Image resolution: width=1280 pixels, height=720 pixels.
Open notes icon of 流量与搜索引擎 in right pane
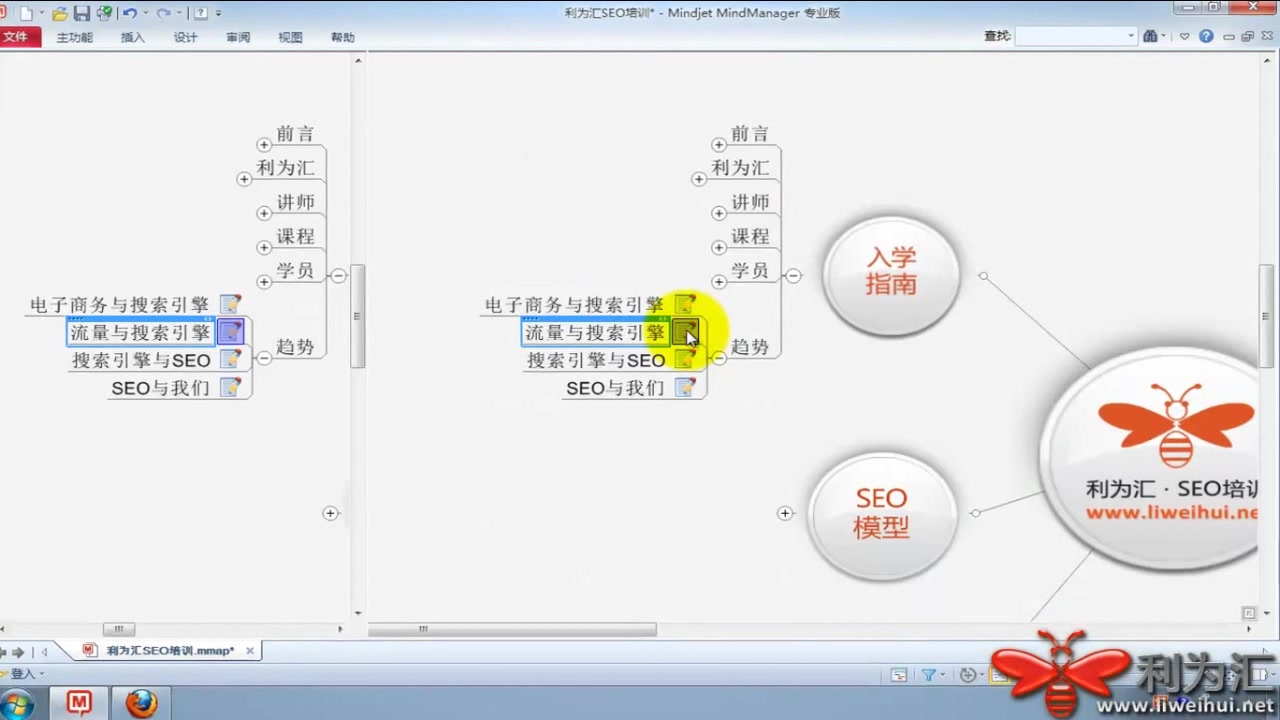tap(685, 331)
